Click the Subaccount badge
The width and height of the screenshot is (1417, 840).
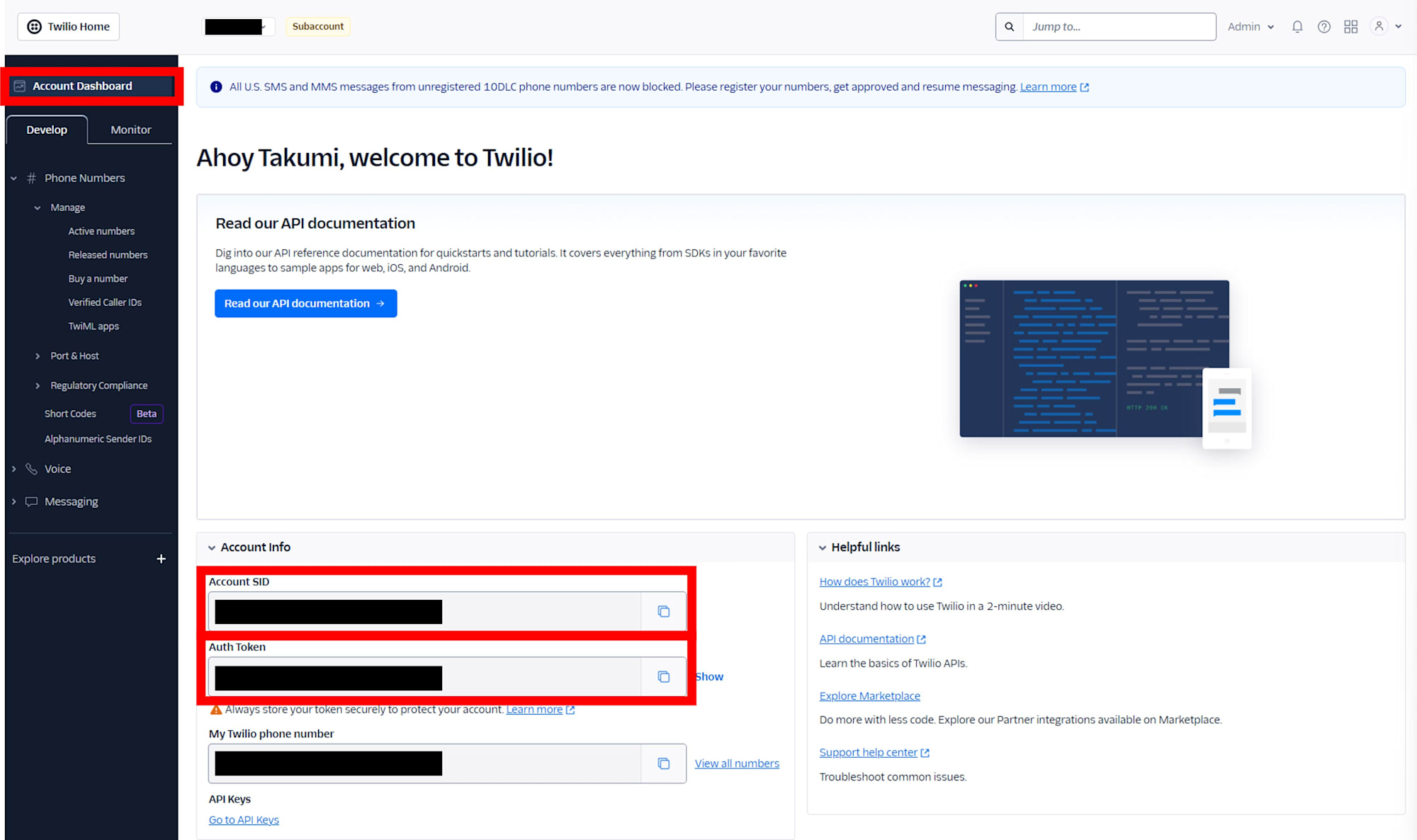(x=317, y=26)
